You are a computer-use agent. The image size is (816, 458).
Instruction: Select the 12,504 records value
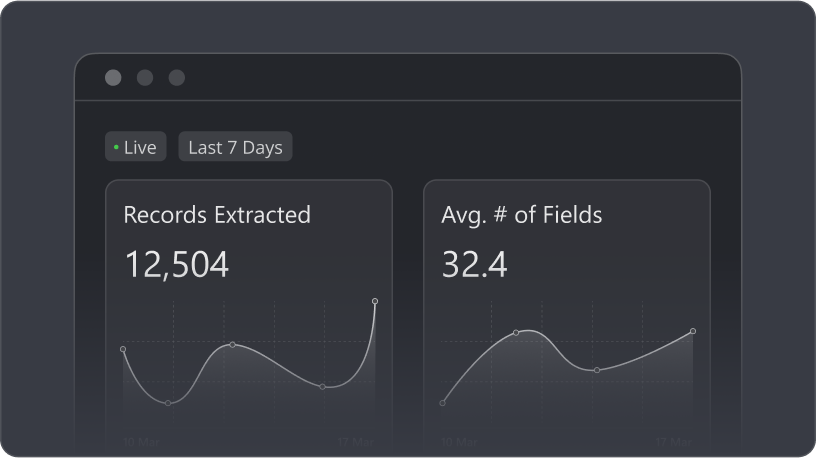coord(177,264)
